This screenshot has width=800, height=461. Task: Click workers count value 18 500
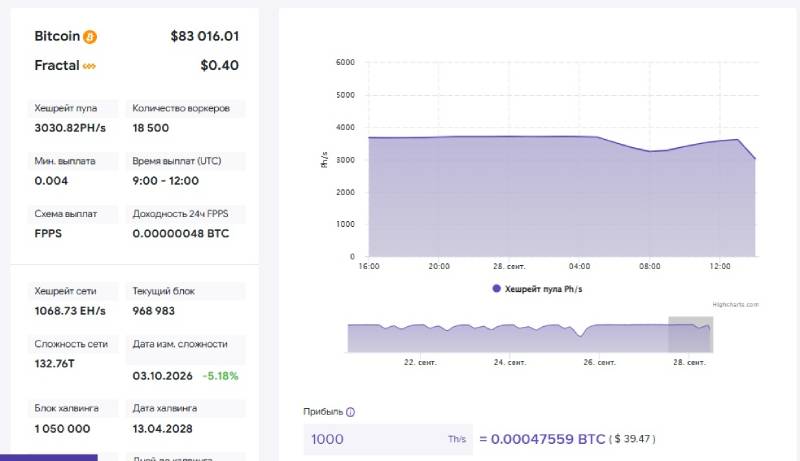(151, 128)
